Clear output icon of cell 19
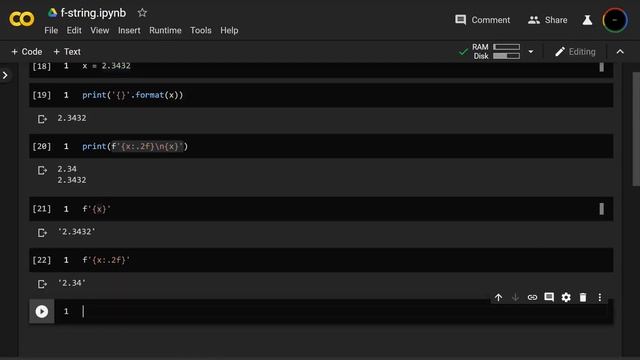 (x=42, y=119)
